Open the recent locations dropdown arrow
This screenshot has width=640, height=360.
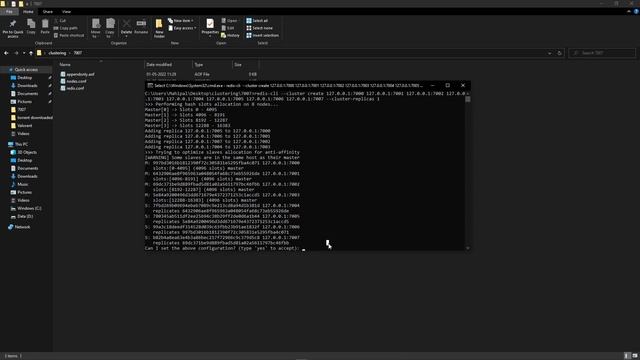24,53
